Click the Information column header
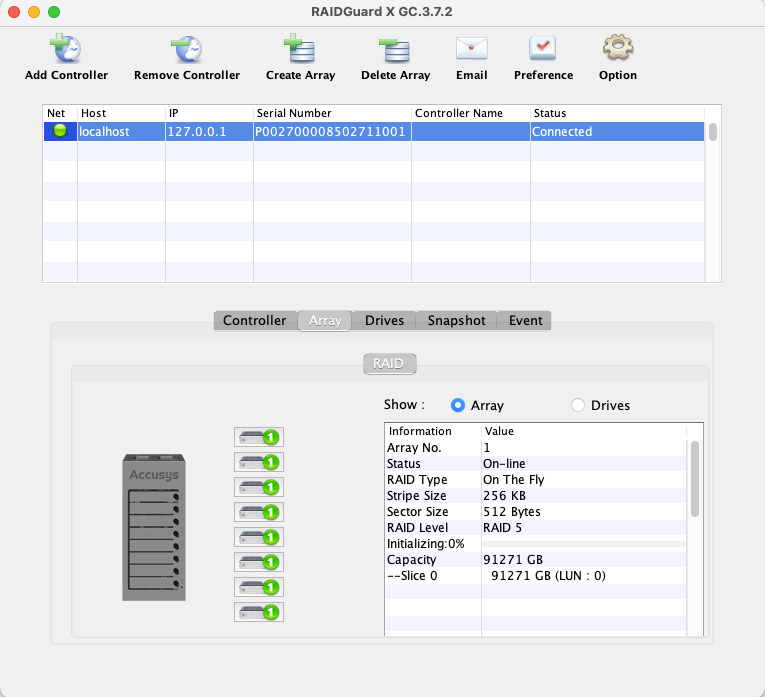The height and width of the screenshot is (697, 765). 433,431
